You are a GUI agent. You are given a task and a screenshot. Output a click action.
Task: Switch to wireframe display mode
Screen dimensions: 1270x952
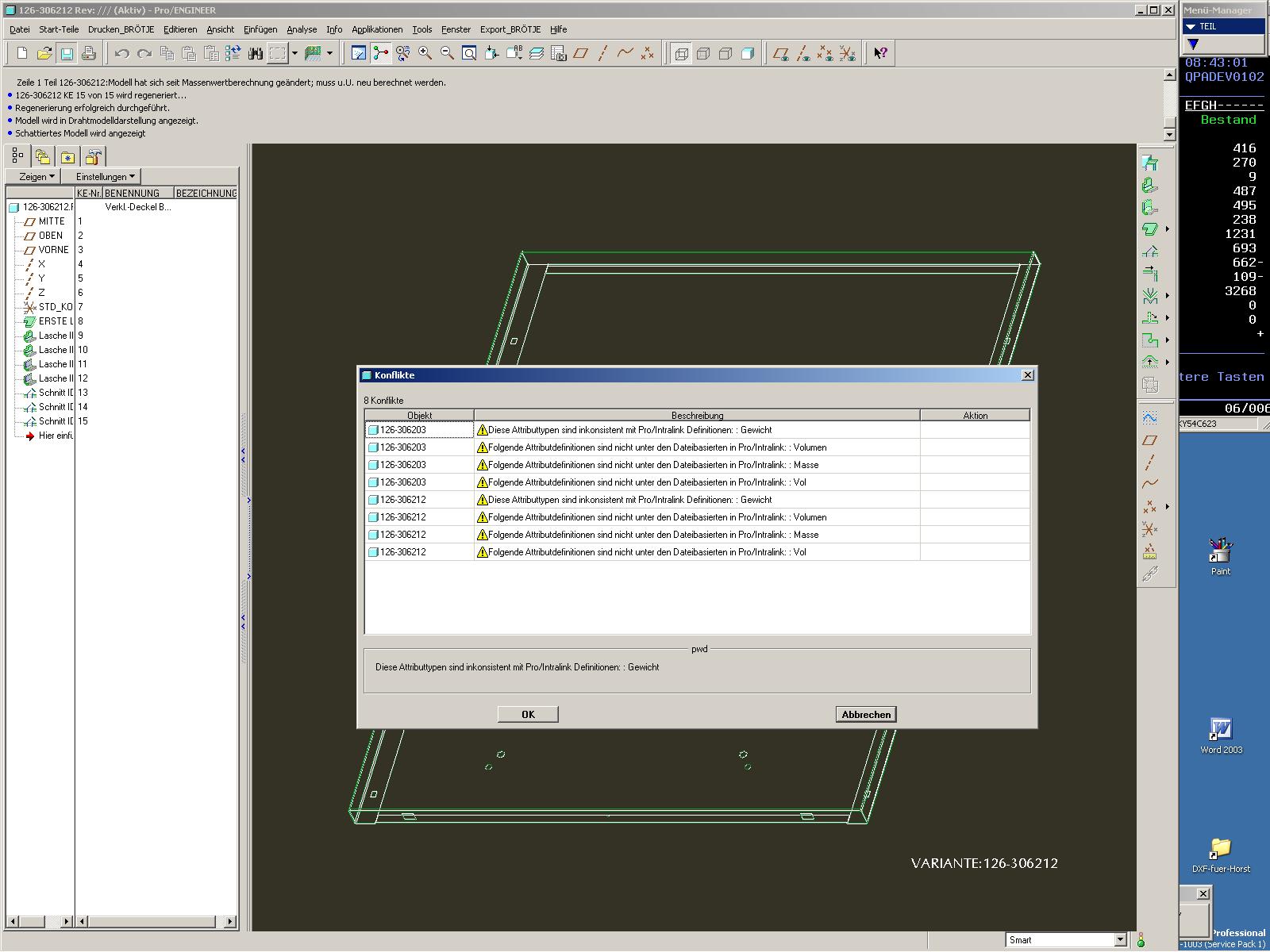pyautogui.click(x=681, y=52)
